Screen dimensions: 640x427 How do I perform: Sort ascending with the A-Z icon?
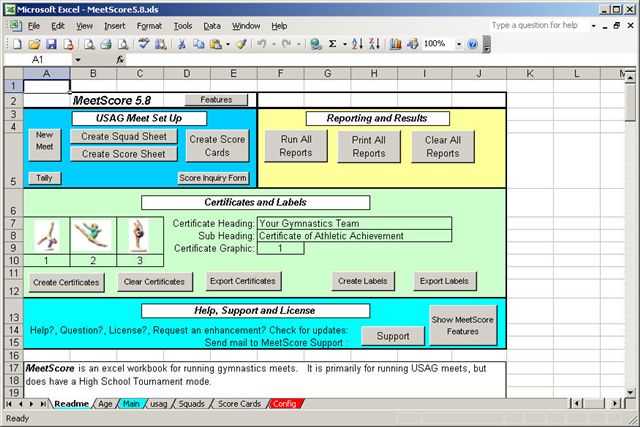(x=358, y=44)
